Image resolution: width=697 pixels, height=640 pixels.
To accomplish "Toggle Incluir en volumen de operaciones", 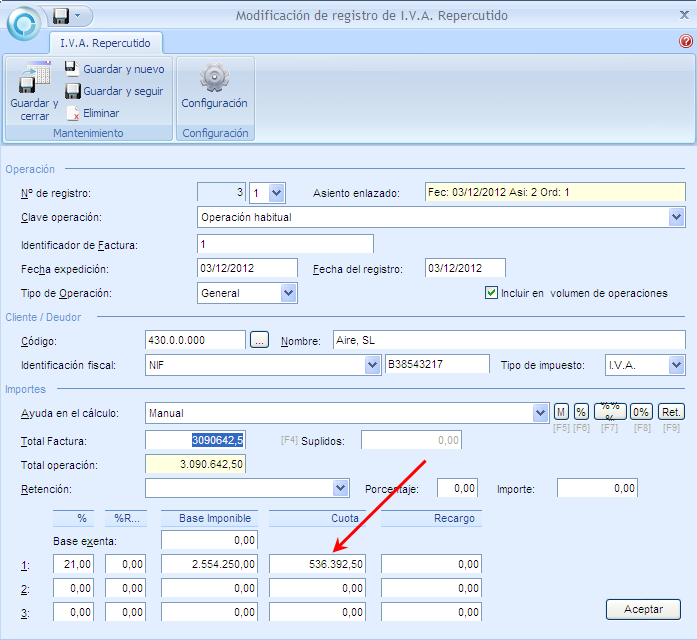I will [x=491, y=293].
